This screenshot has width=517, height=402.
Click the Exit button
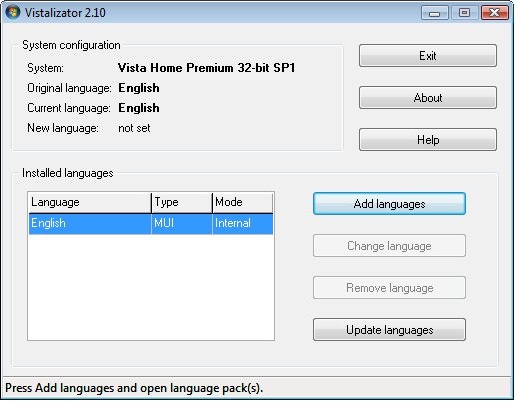coord(428,56)
